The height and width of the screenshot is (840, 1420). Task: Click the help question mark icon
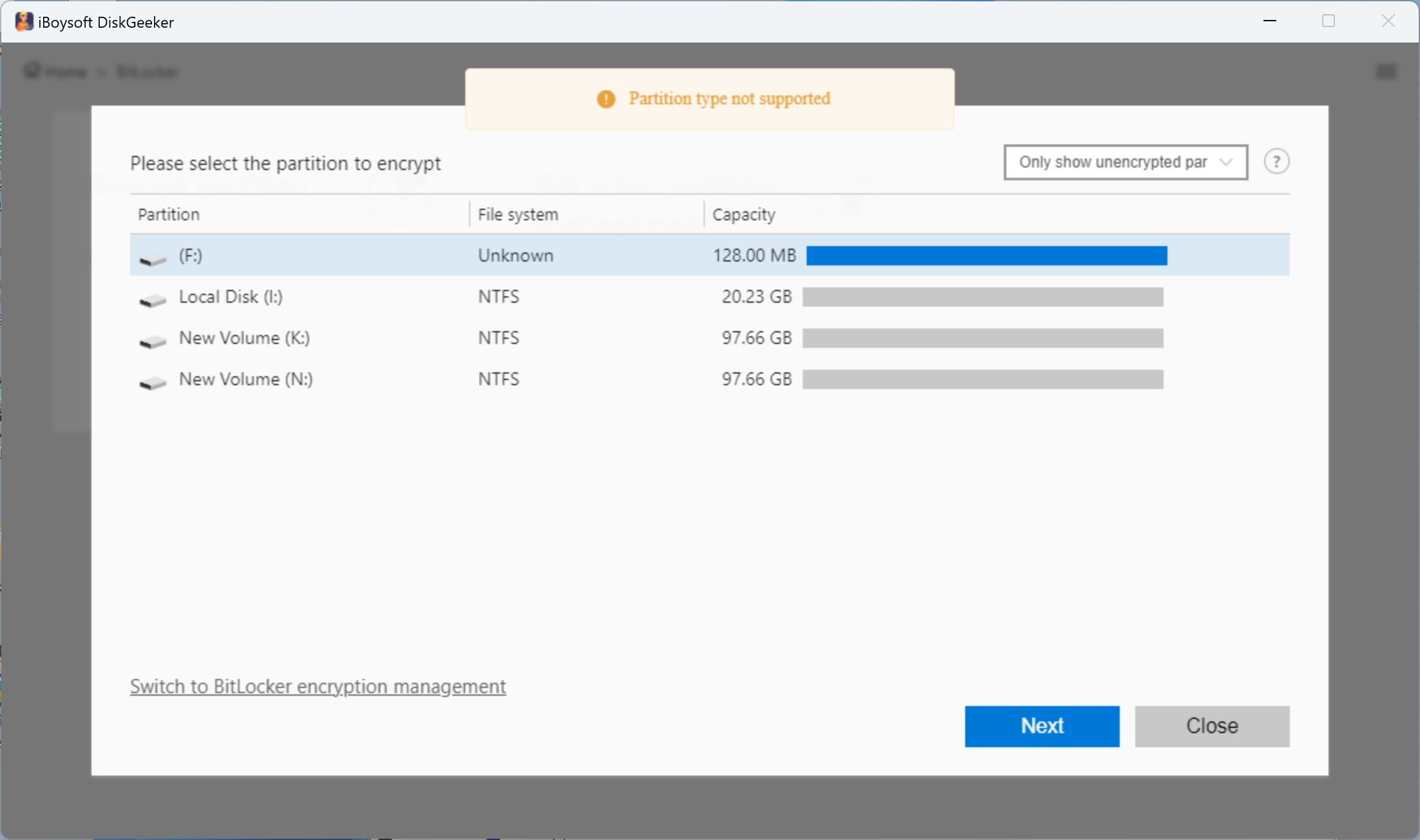click(1276, 162)
